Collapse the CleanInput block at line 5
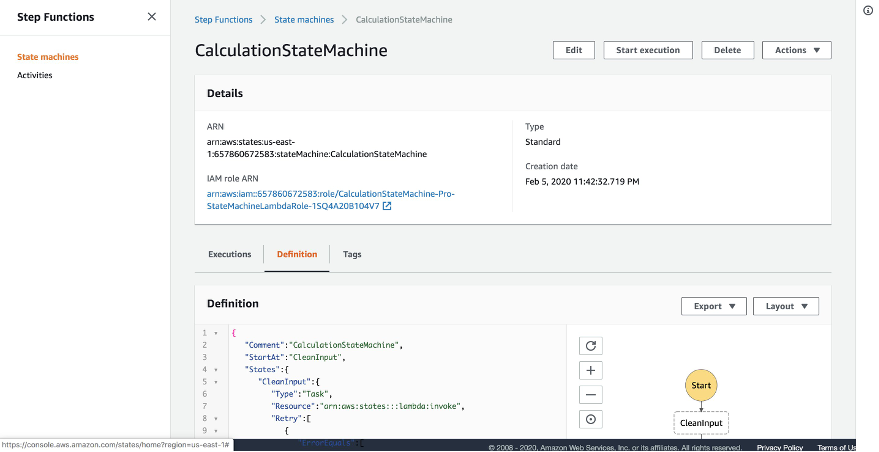 click(x=216, y=382)
